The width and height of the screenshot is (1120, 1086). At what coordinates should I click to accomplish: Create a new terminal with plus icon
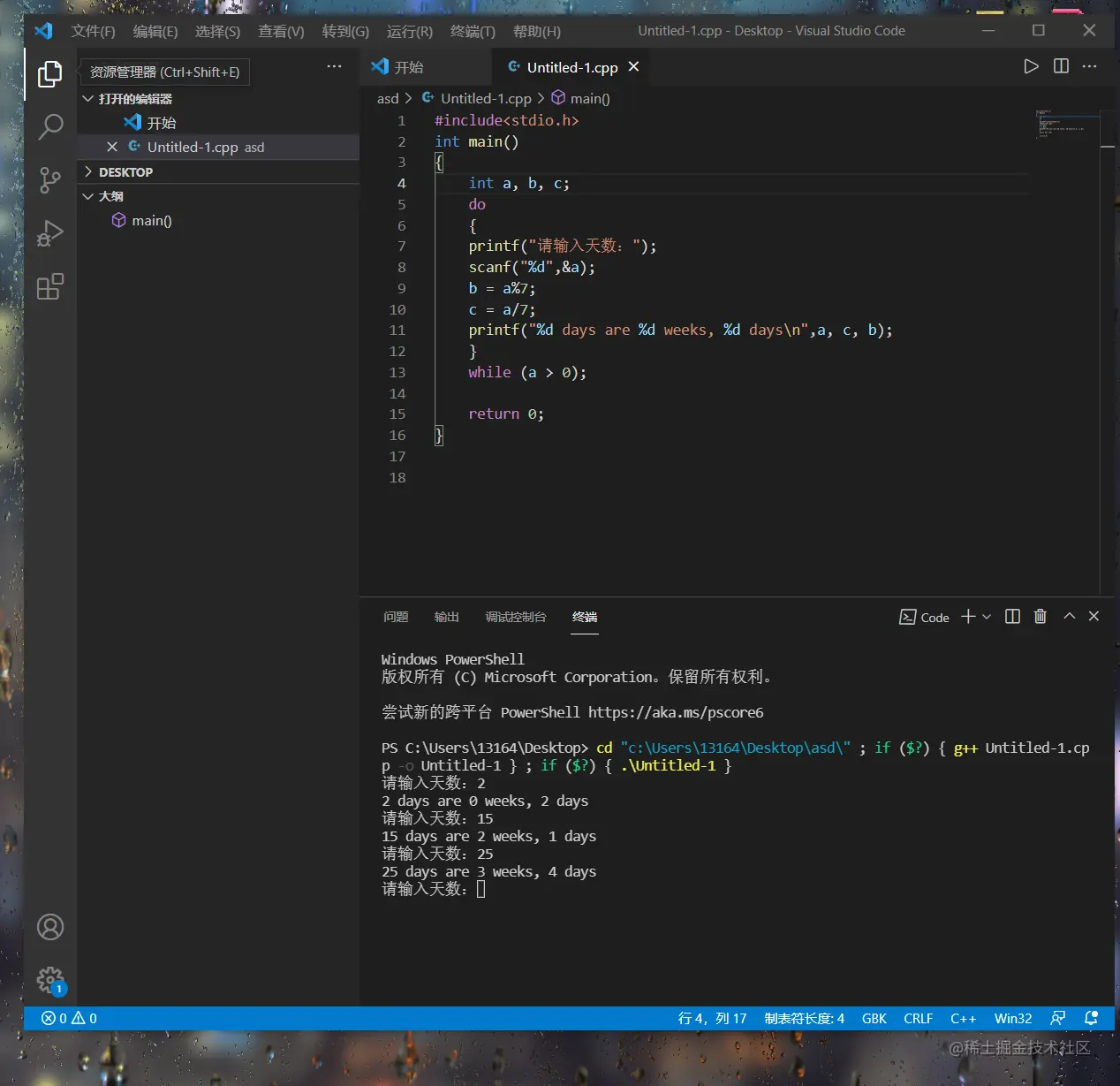coord(968,617)
